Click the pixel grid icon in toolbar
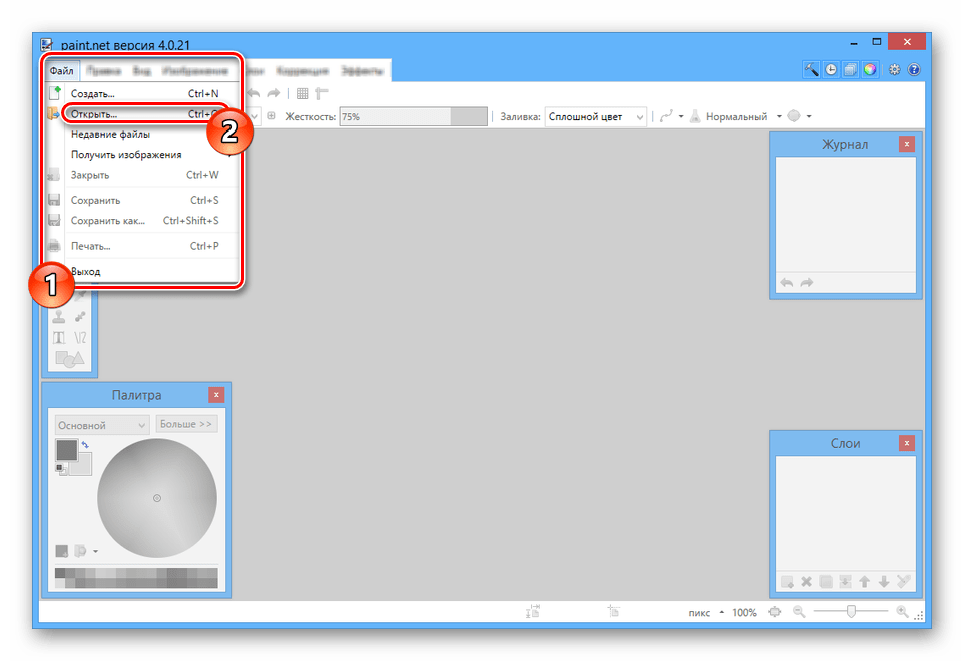964x661 pixels. pos(303,93)
